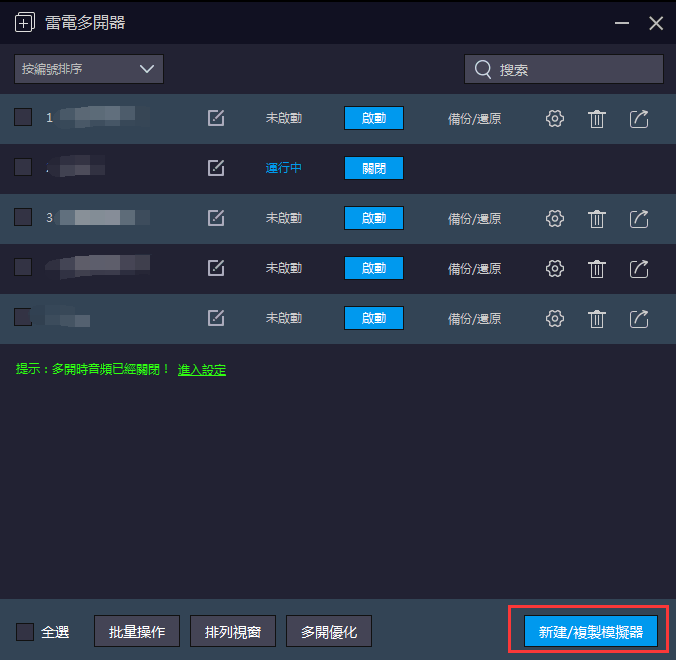
Task: Tick the checkbox for emulator row 1
Action: (x=23, y=118)
